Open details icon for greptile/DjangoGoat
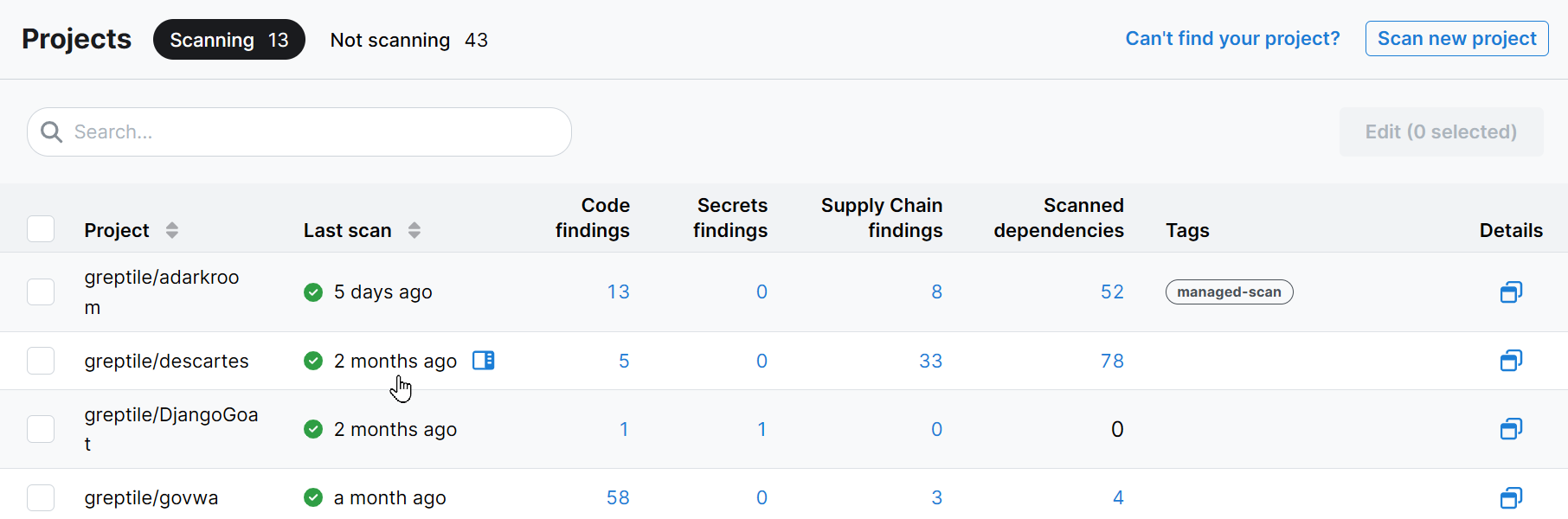 1511,429
